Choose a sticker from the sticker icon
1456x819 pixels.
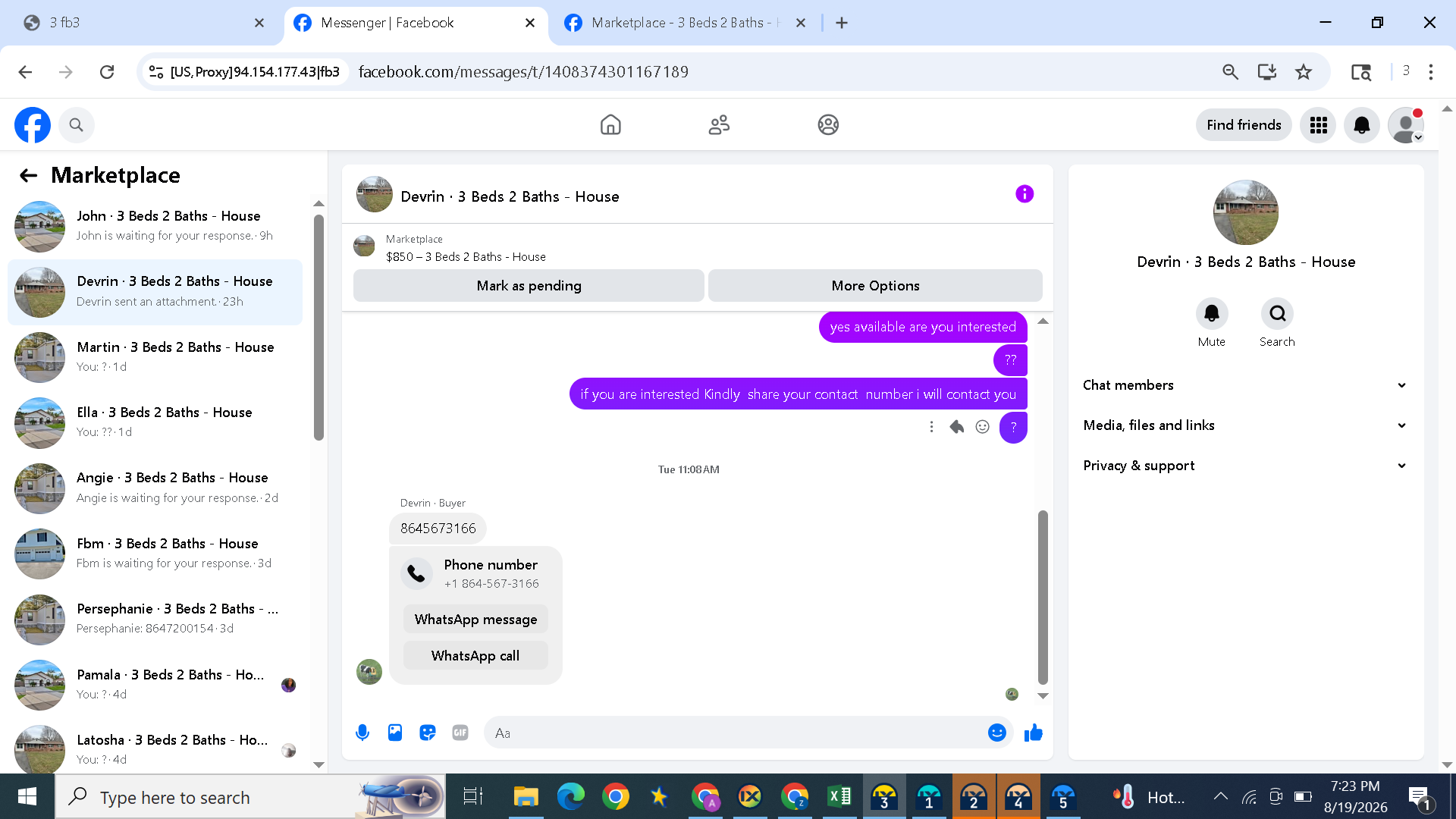click(x=428, y=733)
